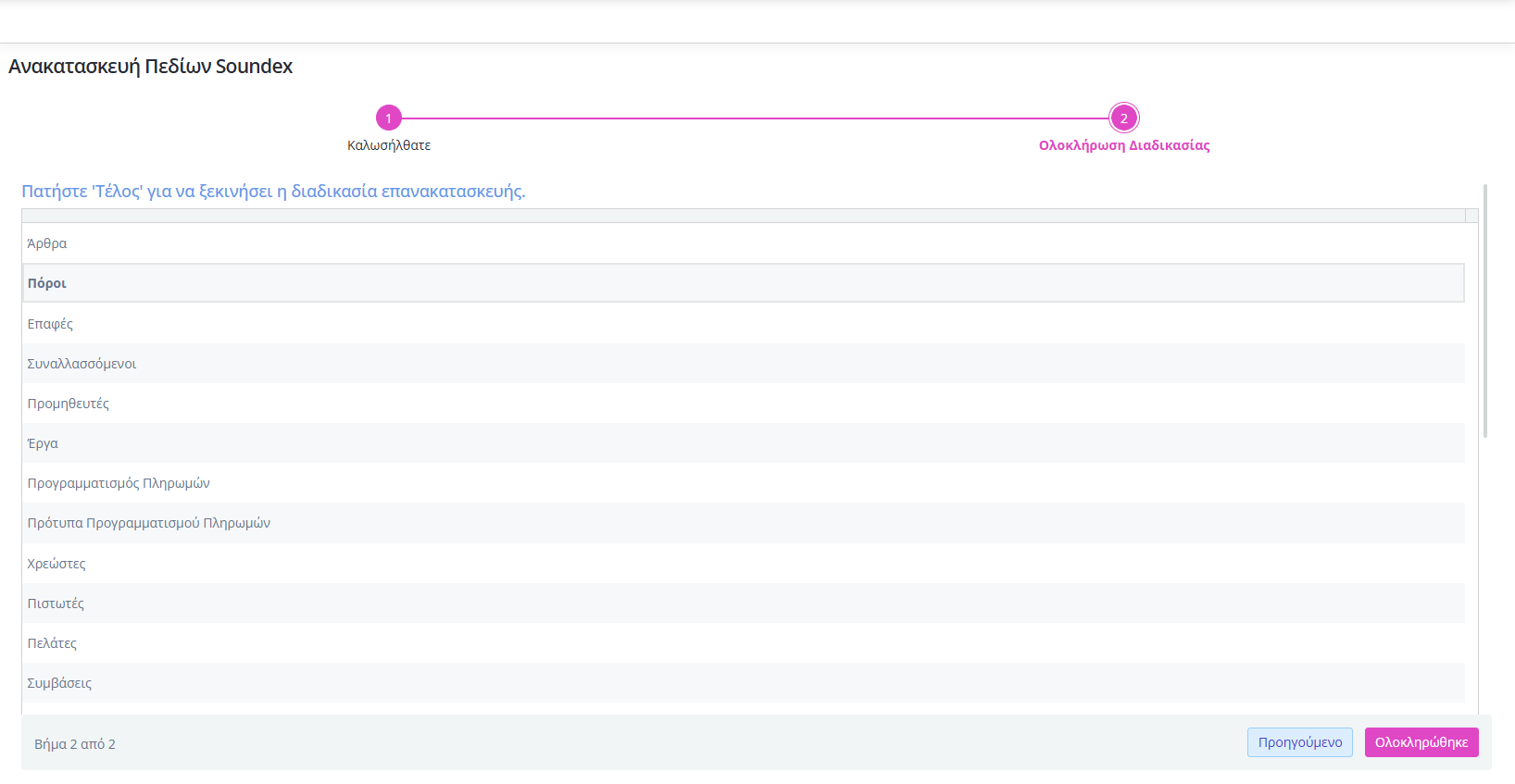Select the Πιστωτές row
Image resolution: width=1515 pixels, height=784 pixels.
pyautogui.click(x=744, y=604)
